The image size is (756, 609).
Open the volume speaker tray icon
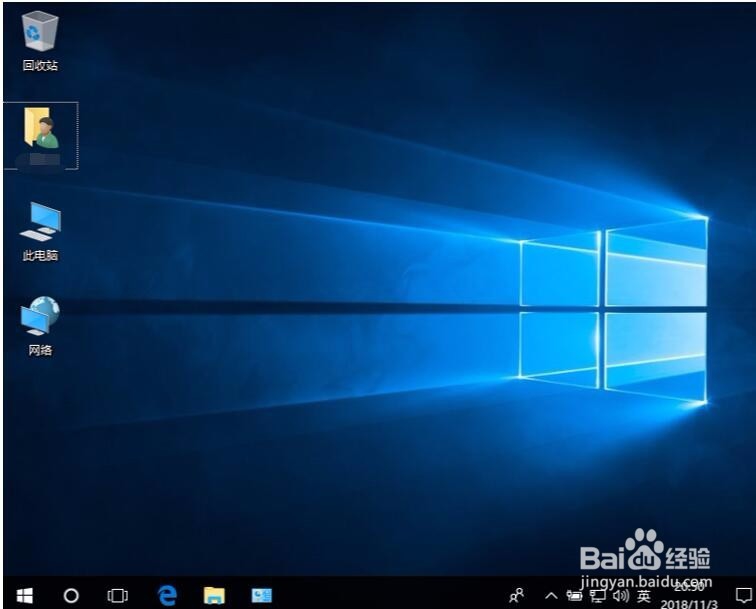[x=621, y=596]
